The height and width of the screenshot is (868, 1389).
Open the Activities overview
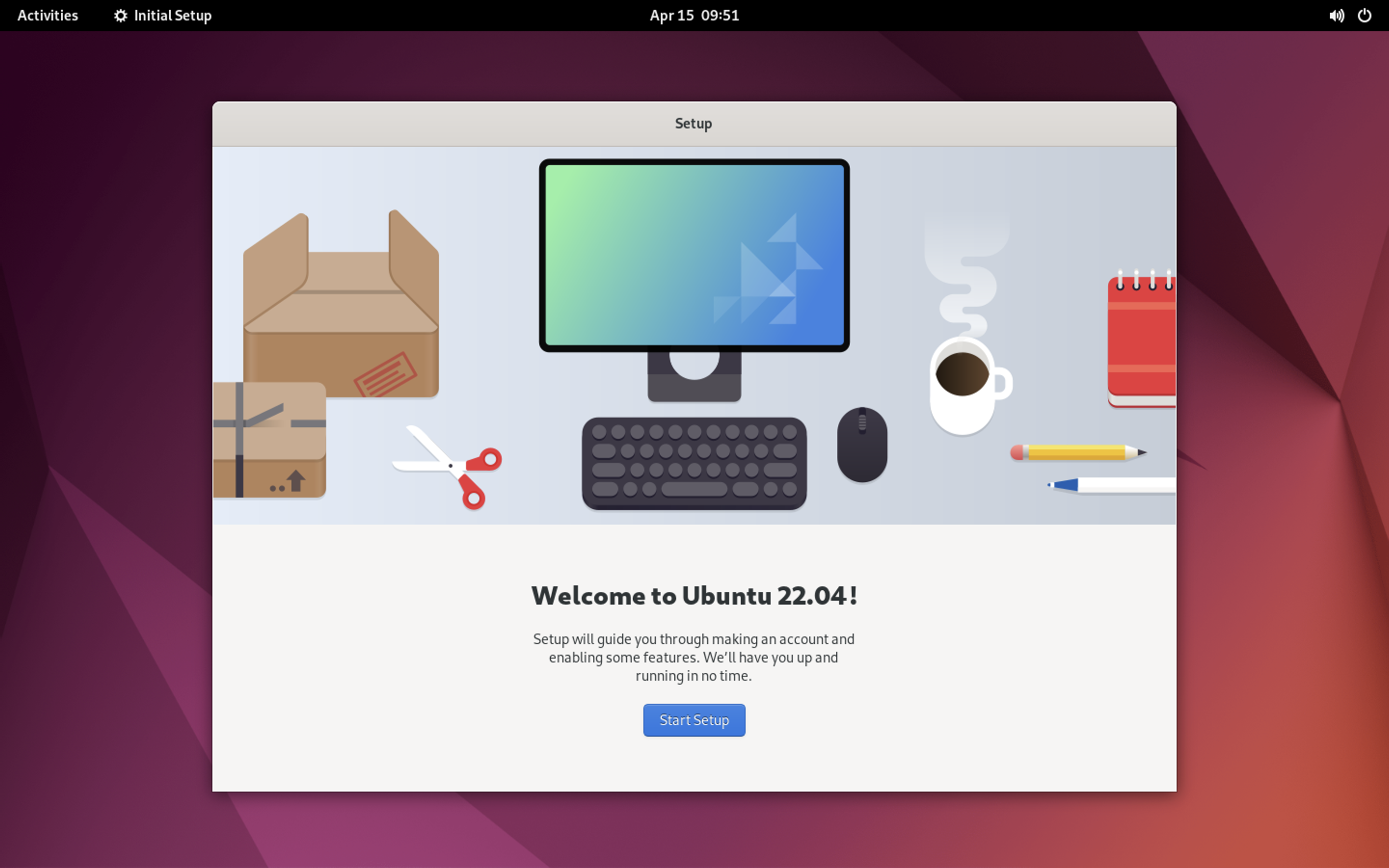48,15
